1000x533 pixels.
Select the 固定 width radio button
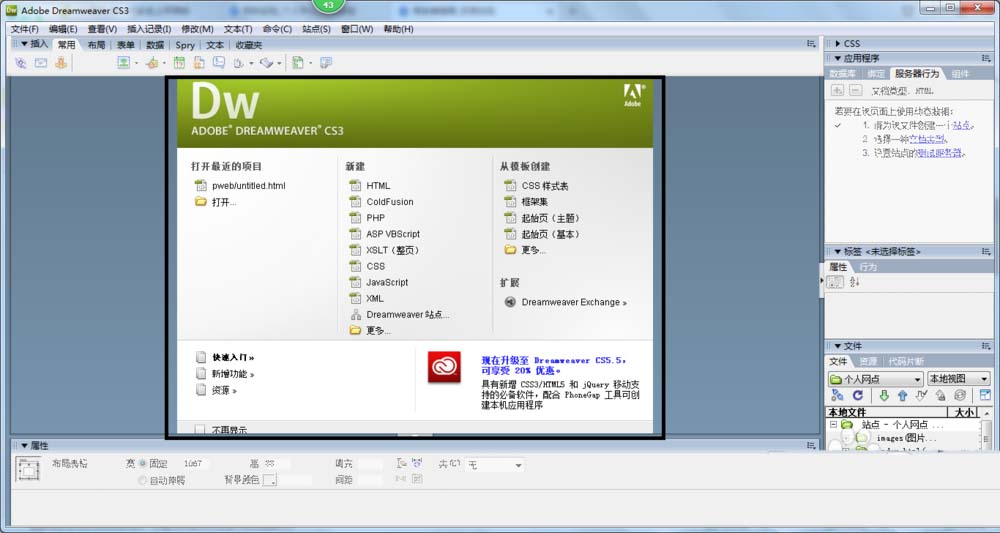click(x=142, y=464)
